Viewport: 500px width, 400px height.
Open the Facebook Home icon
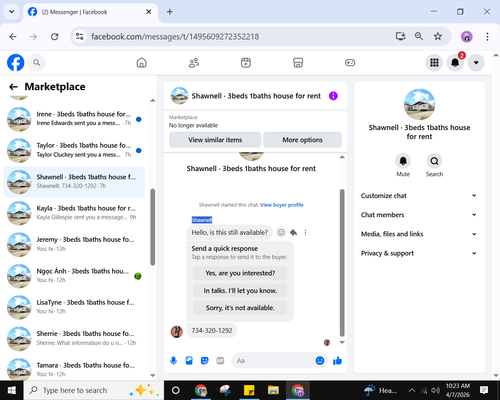142,63
